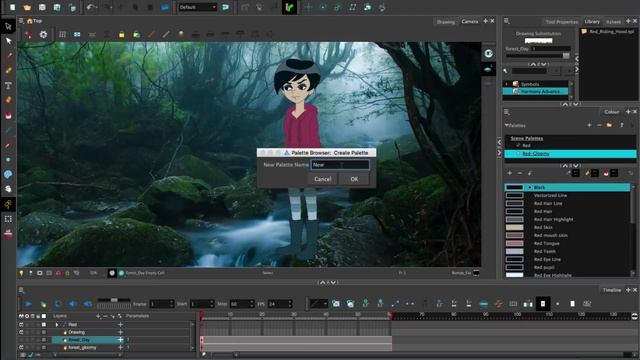Select the Text tool in left toolbar
The height and width of the screenshot is (360, 640).
8,85
